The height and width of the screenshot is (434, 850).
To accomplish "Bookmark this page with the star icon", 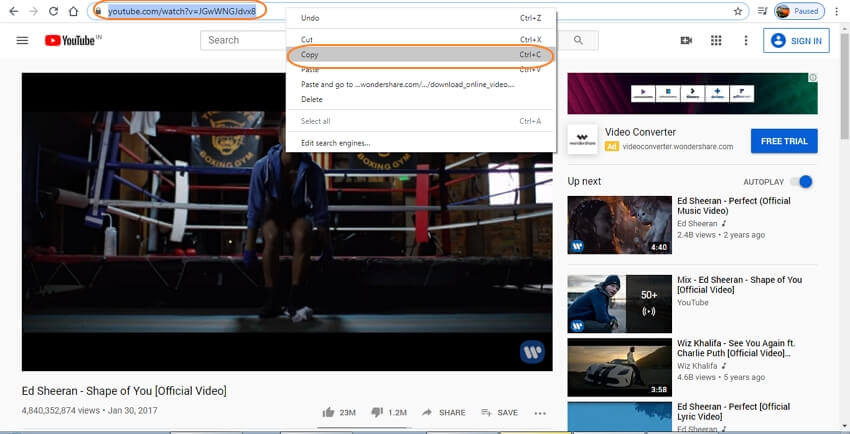I will click(x=738, y=11).
